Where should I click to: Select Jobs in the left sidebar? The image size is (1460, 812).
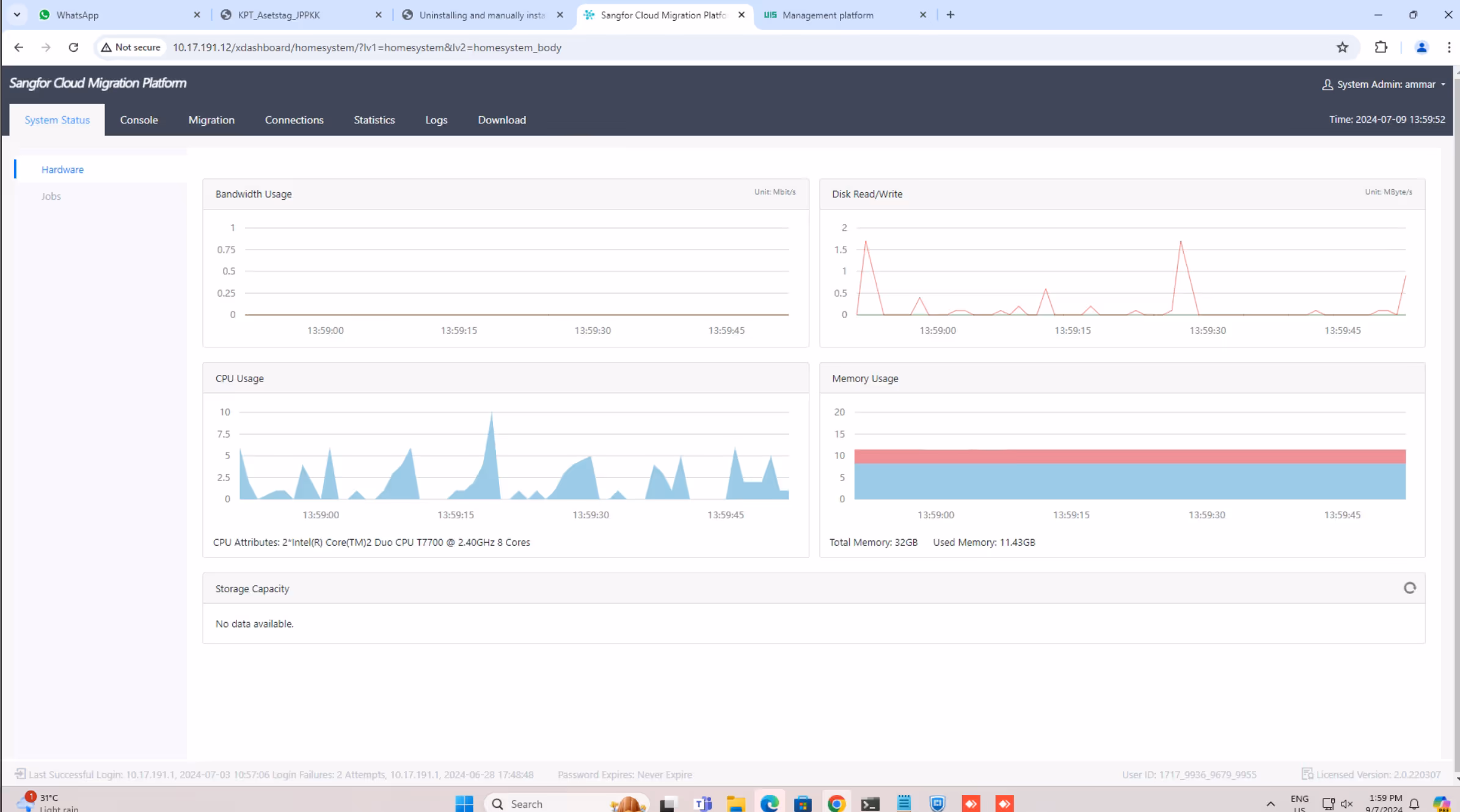pyautogui.click(x=51, y=196)
